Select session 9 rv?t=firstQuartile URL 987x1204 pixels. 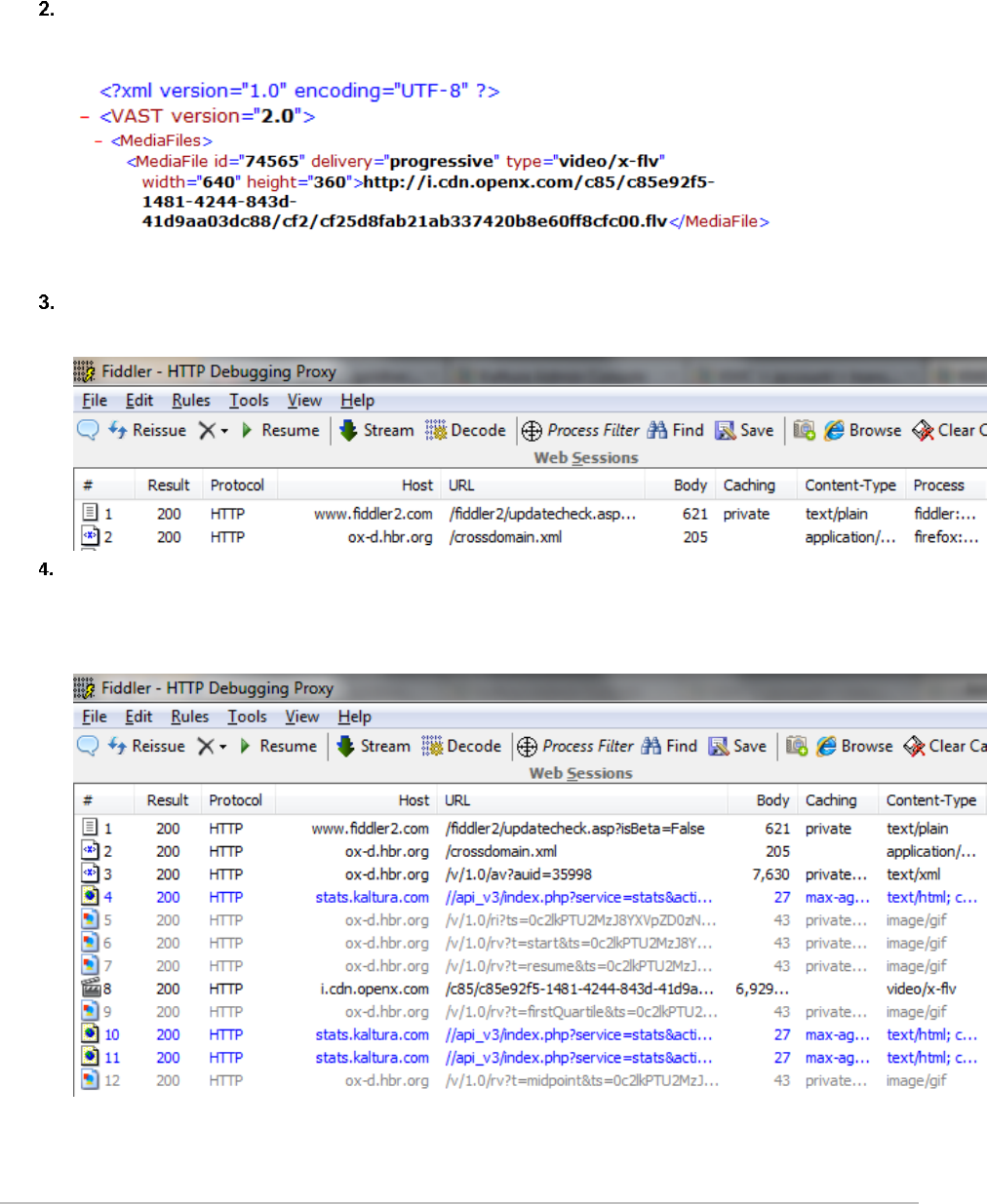pyautogui.click(x=581, y=1012)
